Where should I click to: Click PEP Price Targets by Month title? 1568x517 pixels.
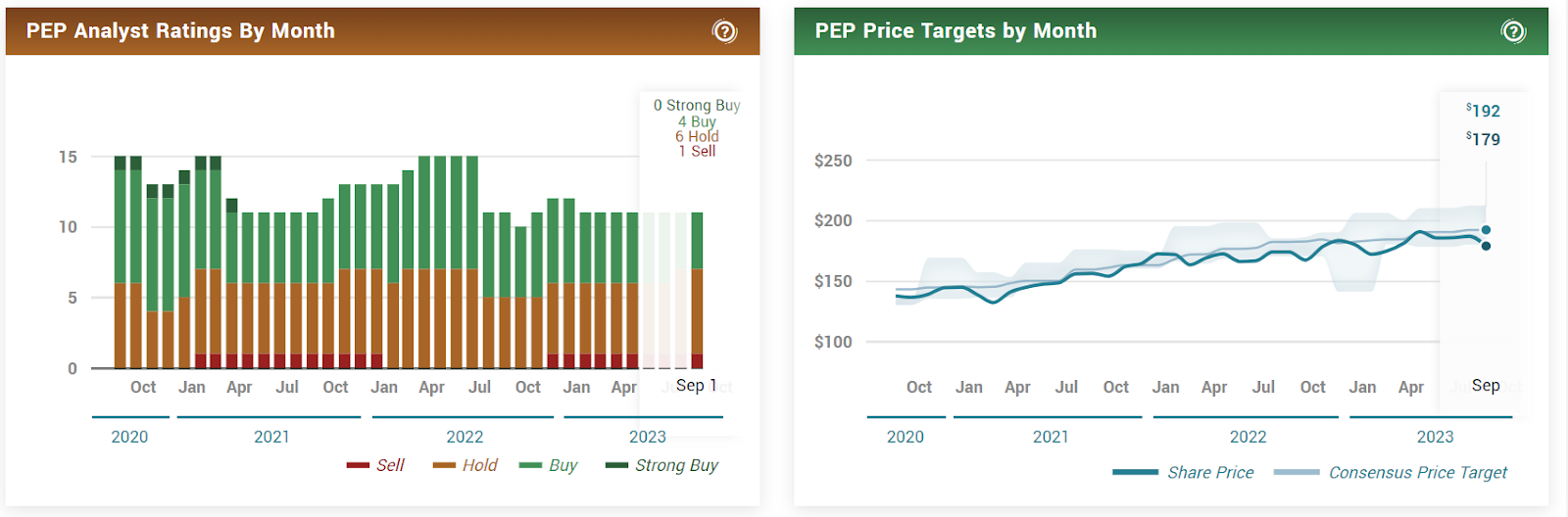[955, 31]
